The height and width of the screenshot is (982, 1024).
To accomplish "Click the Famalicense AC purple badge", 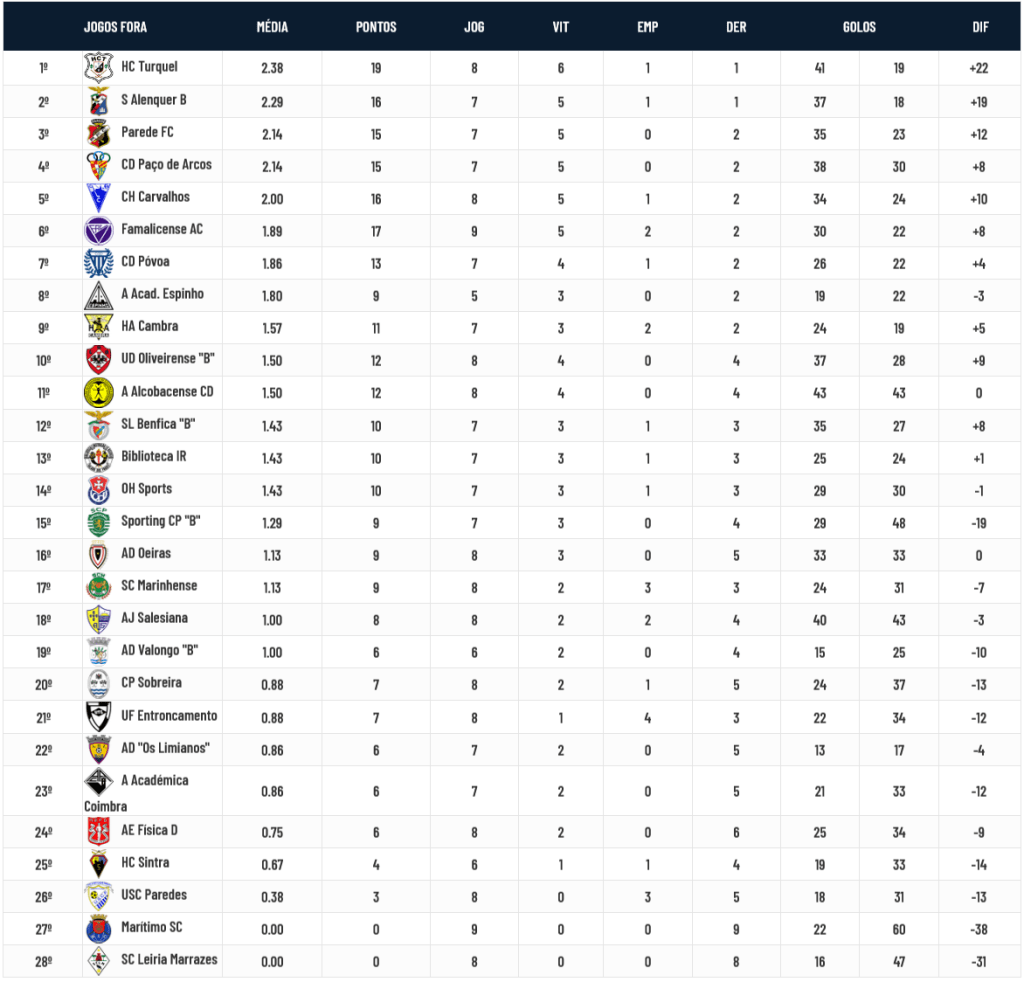I will [x=99, y=230].
